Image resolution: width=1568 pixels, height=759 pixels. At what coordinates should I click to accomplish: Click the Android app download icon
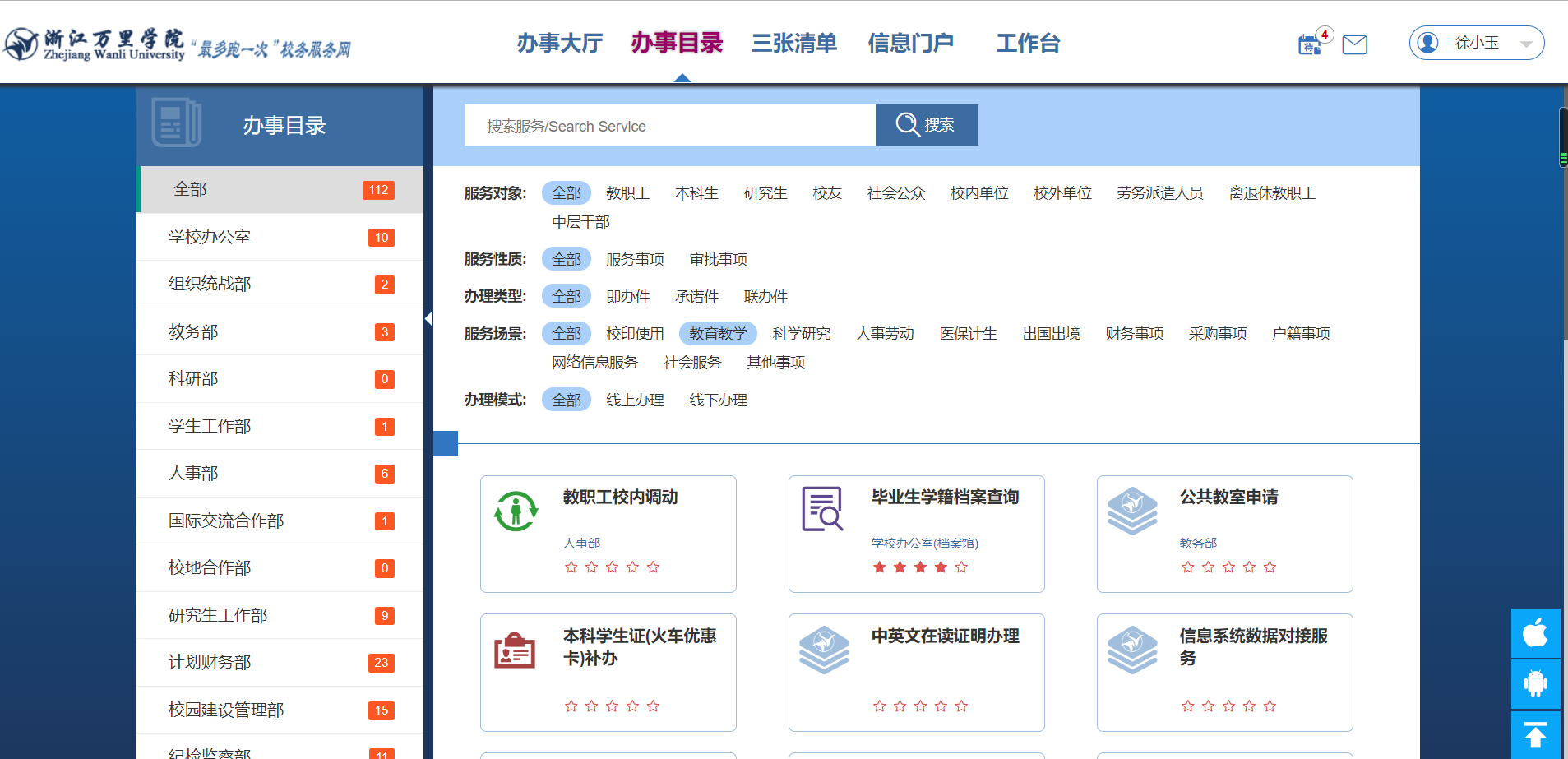click(x=1535, y=683)
